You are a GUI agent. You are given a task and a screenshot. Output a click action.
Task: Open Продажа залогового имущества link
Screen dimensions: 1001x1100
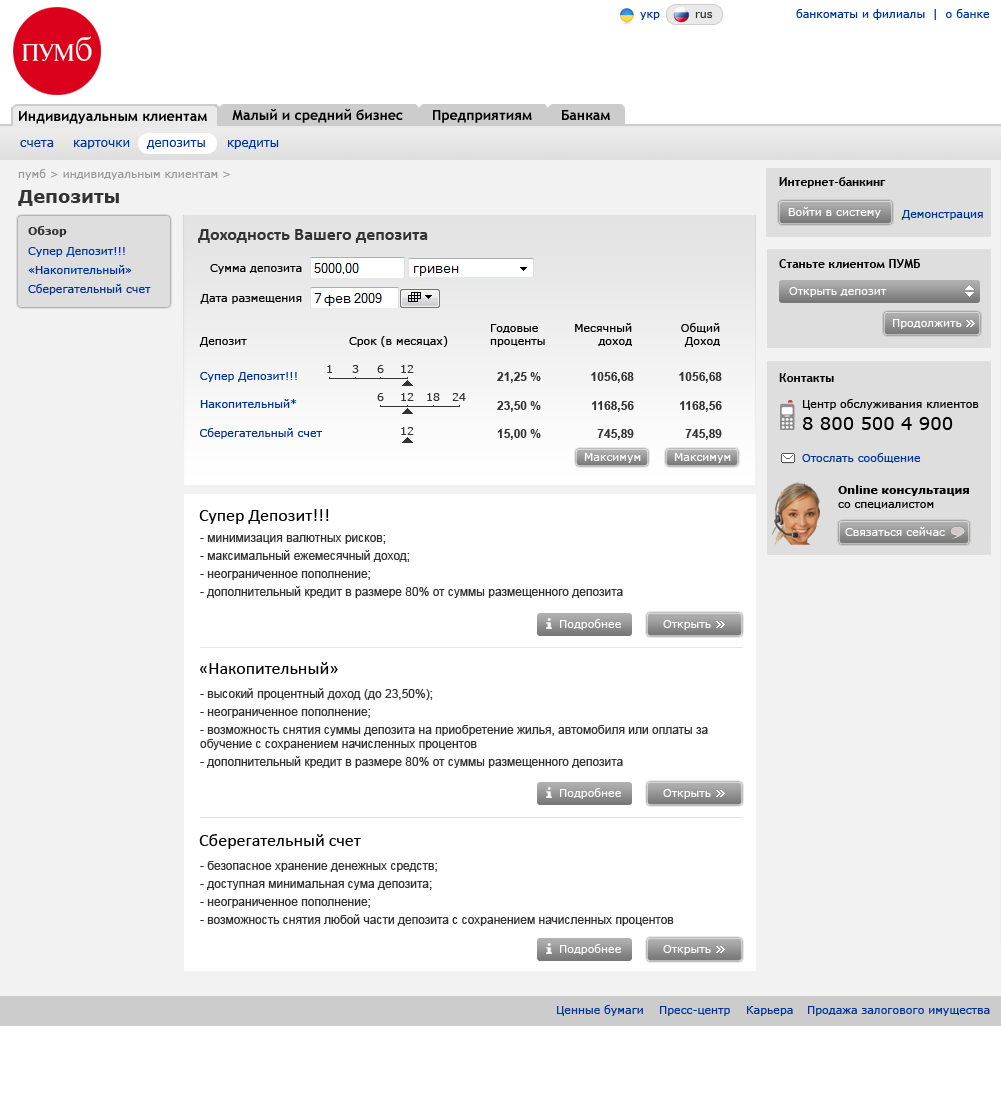coord(899,1010)
